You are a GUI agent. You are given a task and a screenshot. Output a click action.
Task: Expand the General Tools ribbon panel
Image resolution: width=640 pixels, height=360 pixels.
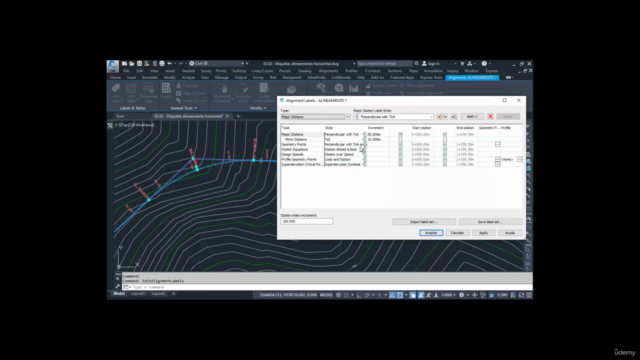tap(184, 108)
